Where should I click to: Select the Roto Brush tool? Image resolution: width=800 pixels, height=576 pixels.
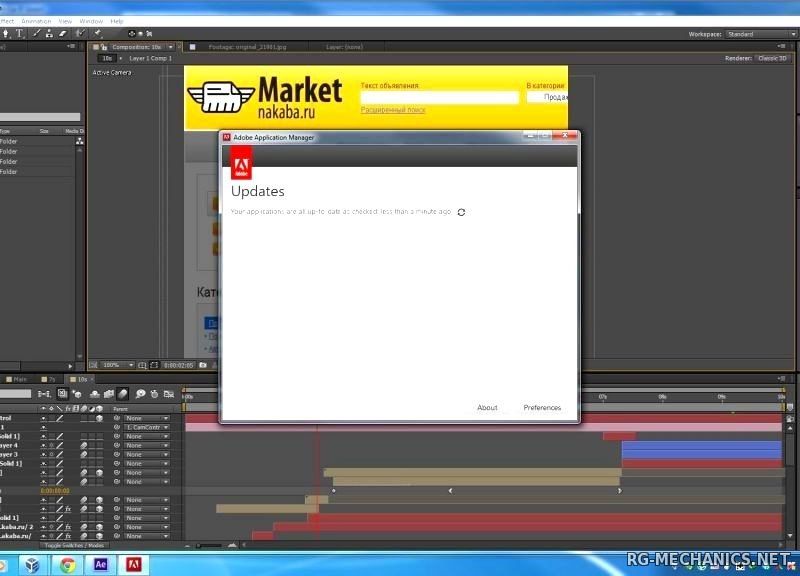pos(80,34)
